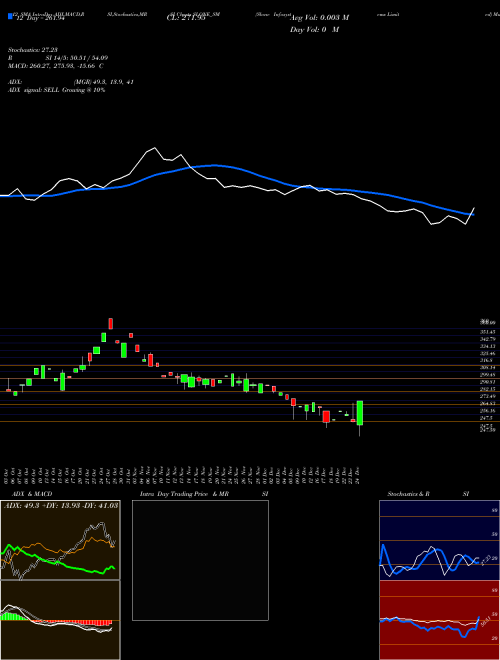Viewport: 500px width, 660px height.
Task: Click the large red candle on 17 Dec
Action: tap(326, 417)
